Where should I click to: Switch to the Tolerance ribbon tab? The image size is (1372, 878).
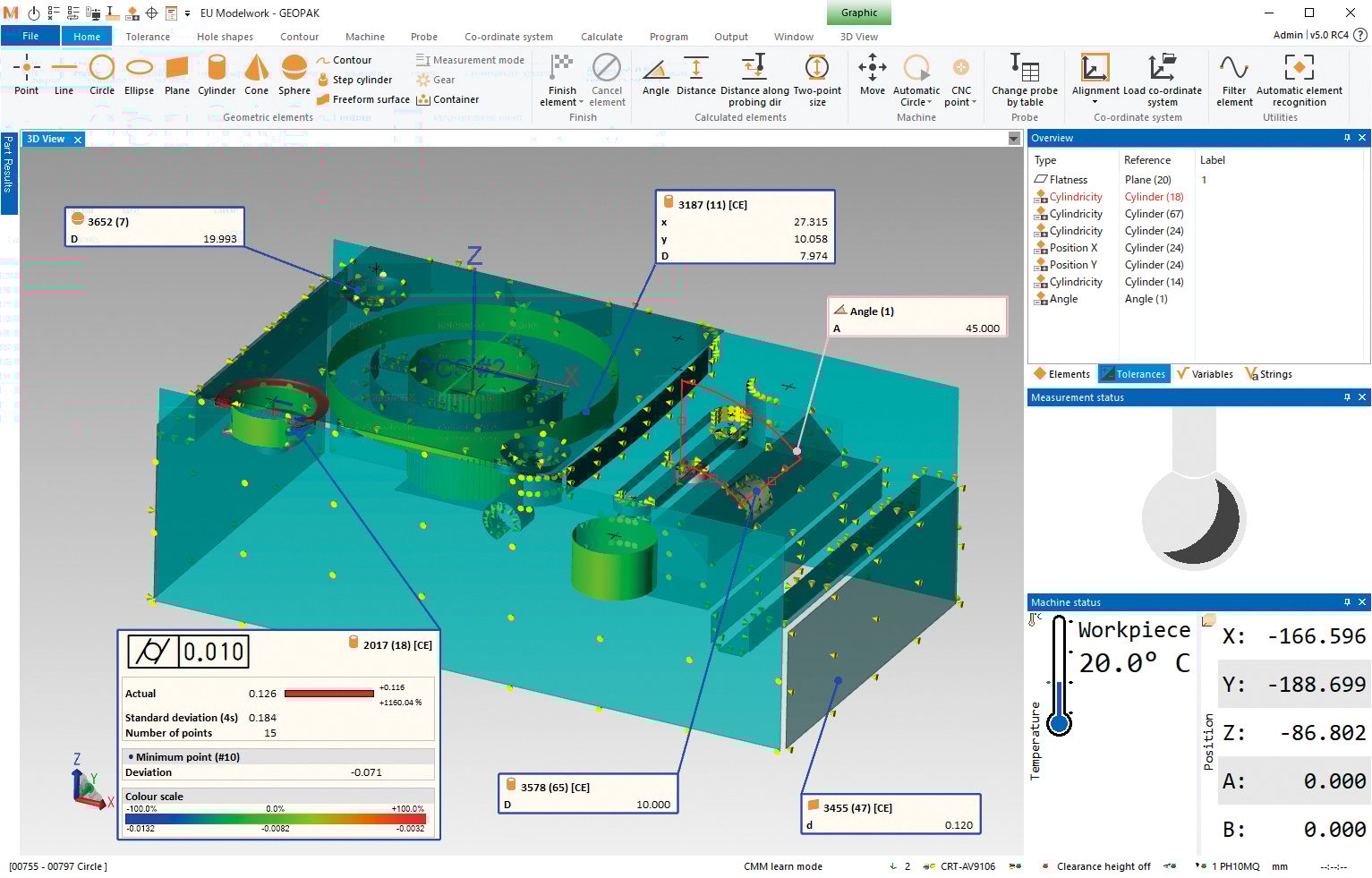click(x=147, y=37)
